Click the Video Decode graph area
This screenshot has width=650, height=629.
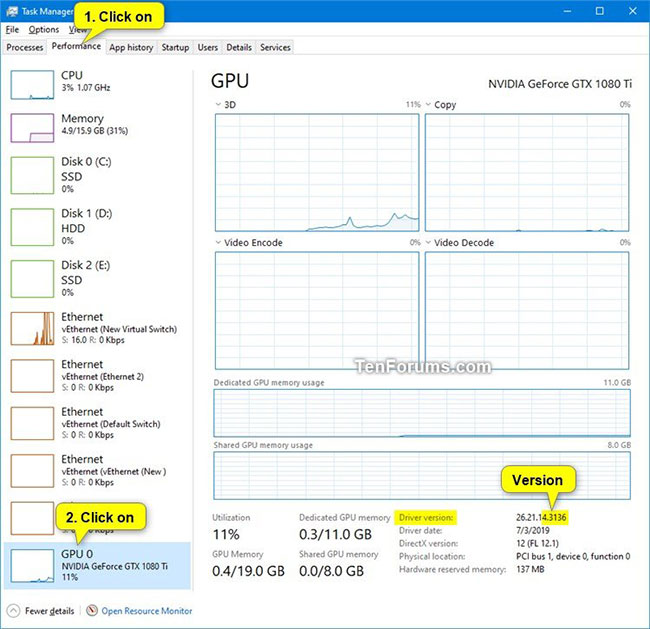coord(527,310)
